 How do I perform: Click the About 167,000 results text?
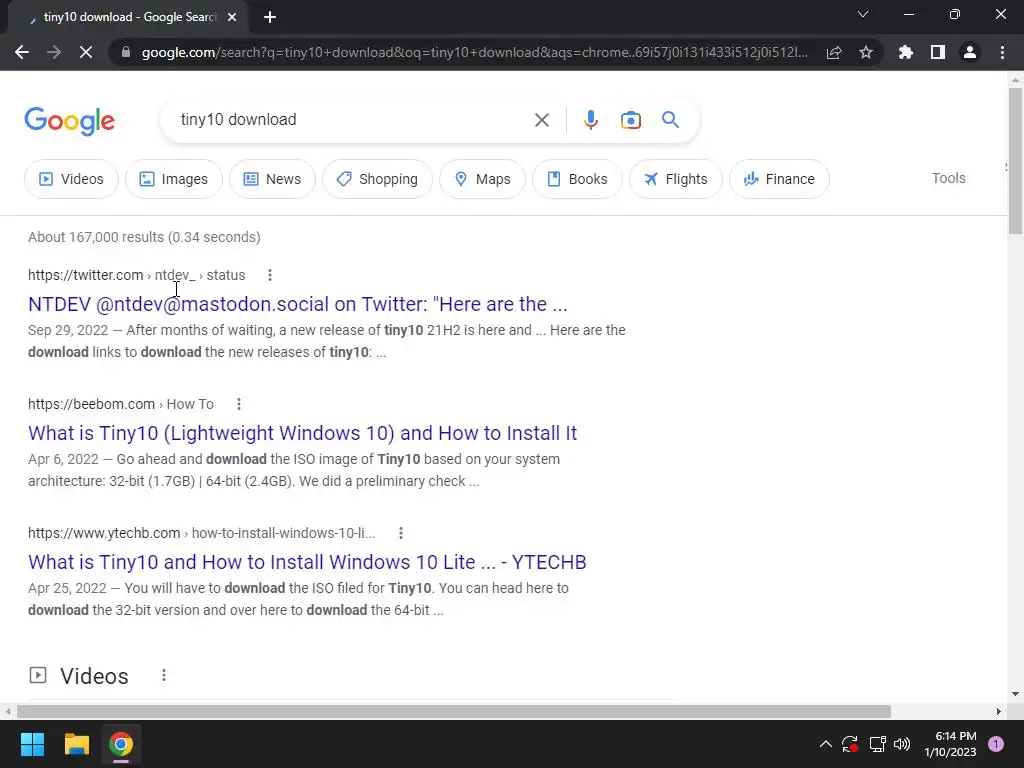click(144, 237)
